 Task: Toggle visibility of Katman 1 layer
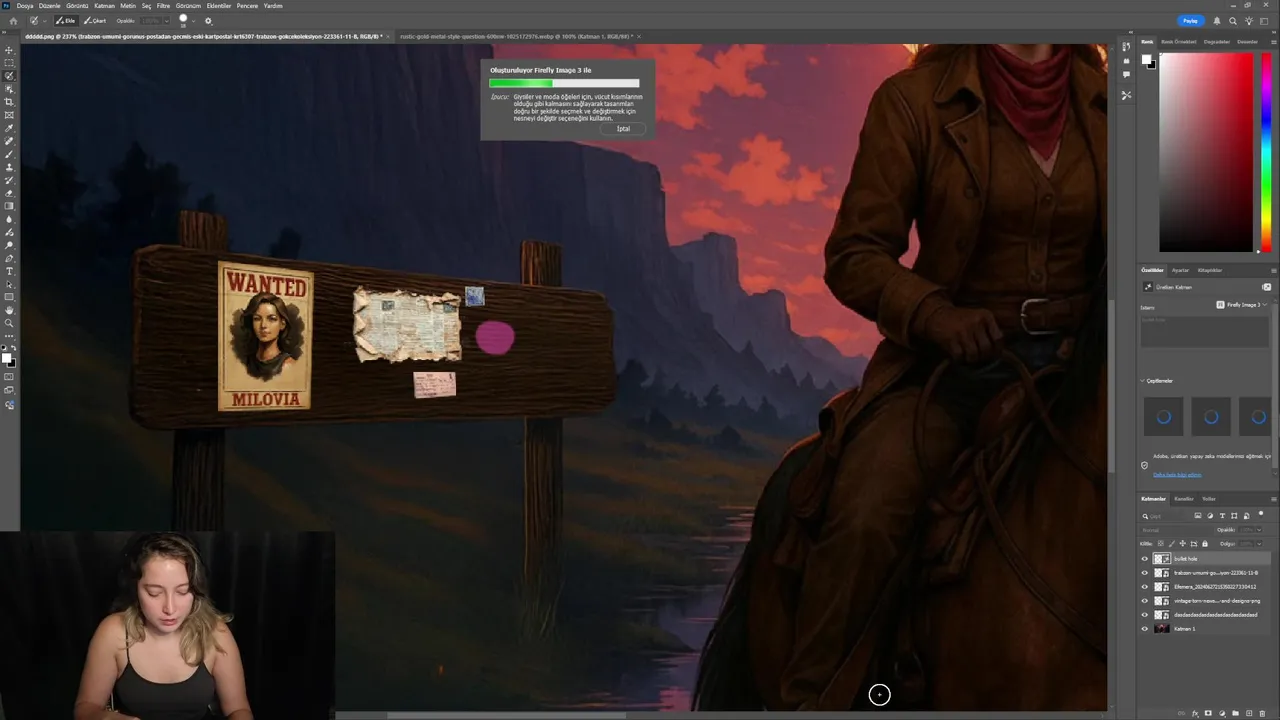1145,629
